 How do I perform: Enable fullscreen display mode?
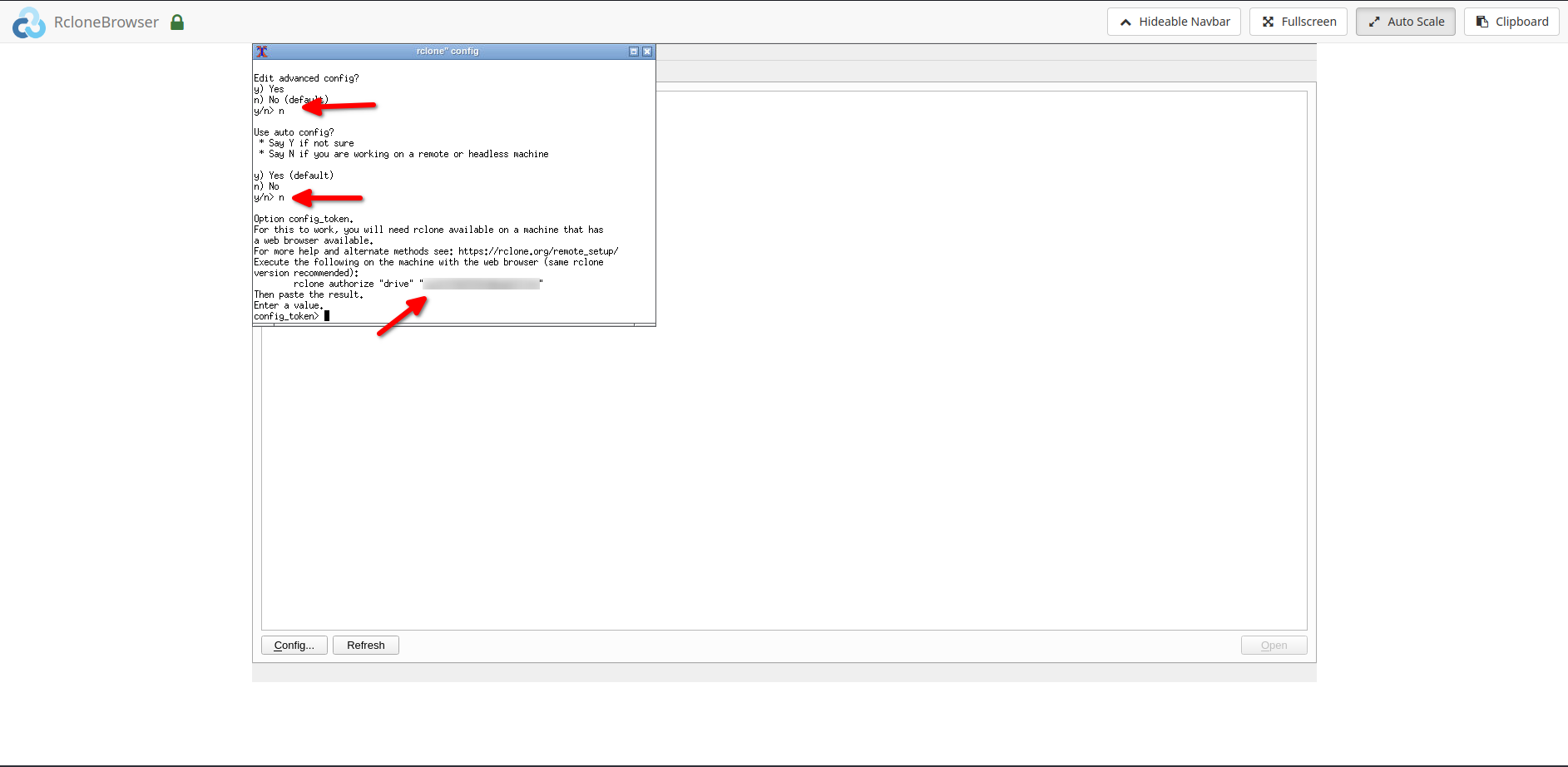(1298, 21)
